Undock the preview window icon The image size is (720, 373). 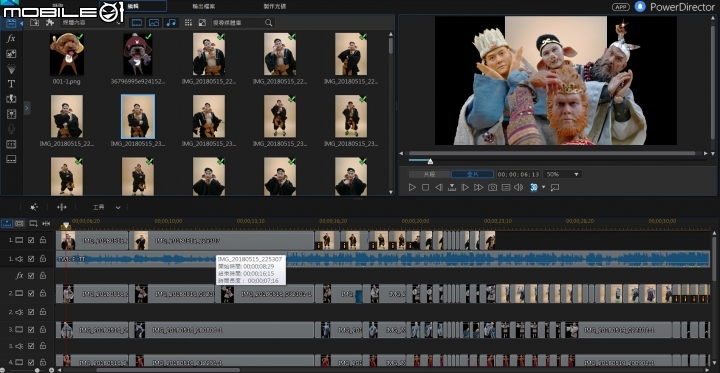(555, 187)
